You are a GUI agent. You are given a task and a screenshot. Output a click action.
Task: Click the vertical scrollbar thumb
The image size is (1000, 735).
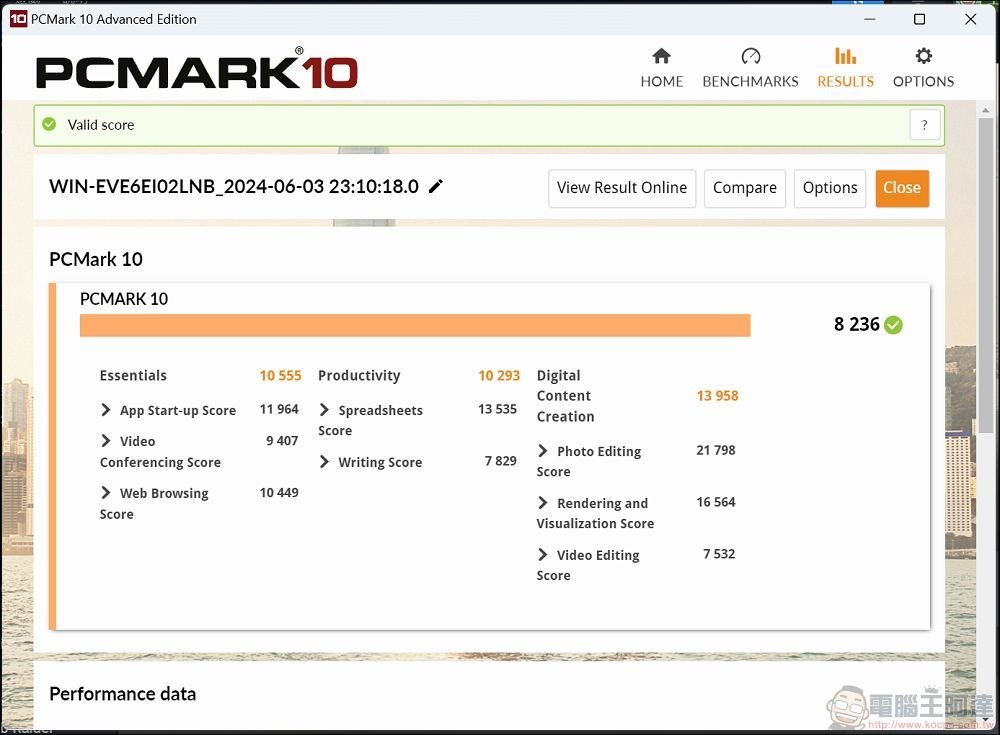pos(985,276)
